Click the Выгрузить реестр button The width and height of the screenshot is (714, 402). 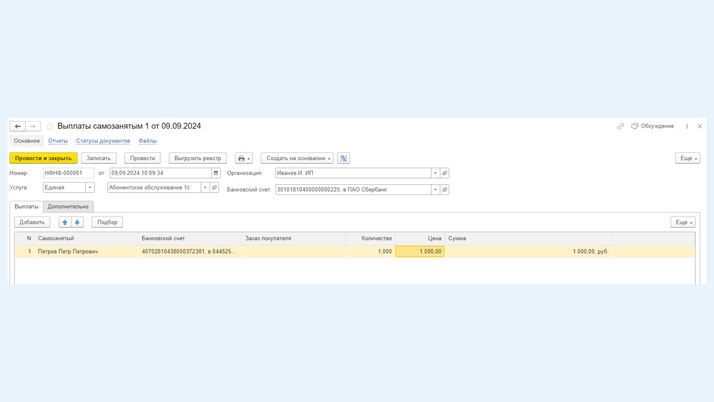click(x=197, y=158)
